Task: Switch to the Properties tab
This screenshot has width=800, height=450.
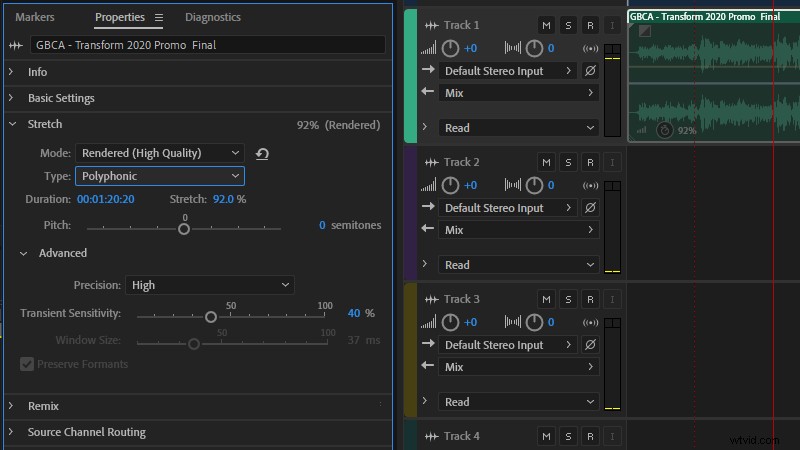Action: (x=120, y=17)
